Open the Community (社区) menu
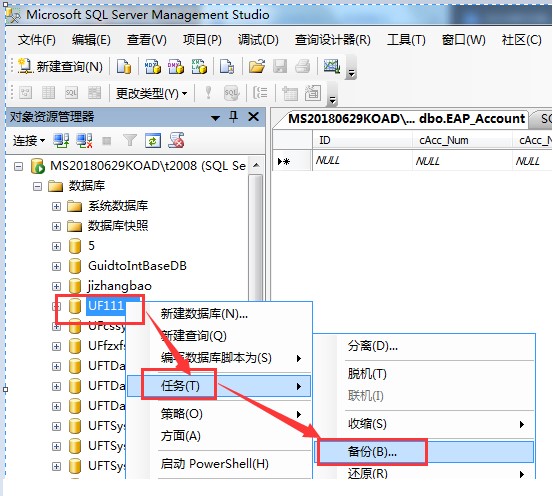 pyautogui.click(x=521, y=40)
